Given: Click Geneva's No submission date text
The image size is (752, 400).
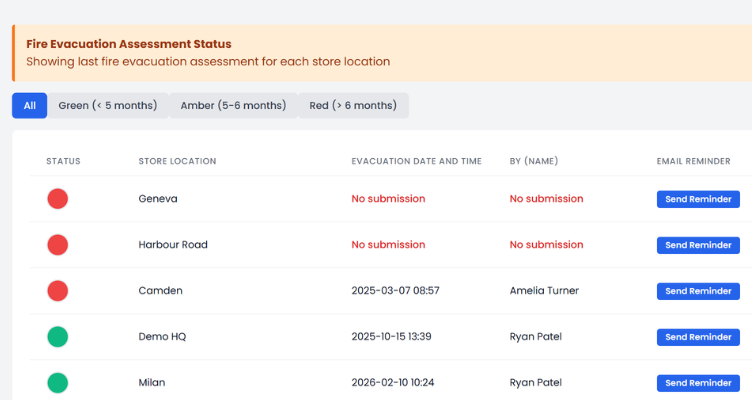Looking at the screenshot, I should [x=388, y=199].
